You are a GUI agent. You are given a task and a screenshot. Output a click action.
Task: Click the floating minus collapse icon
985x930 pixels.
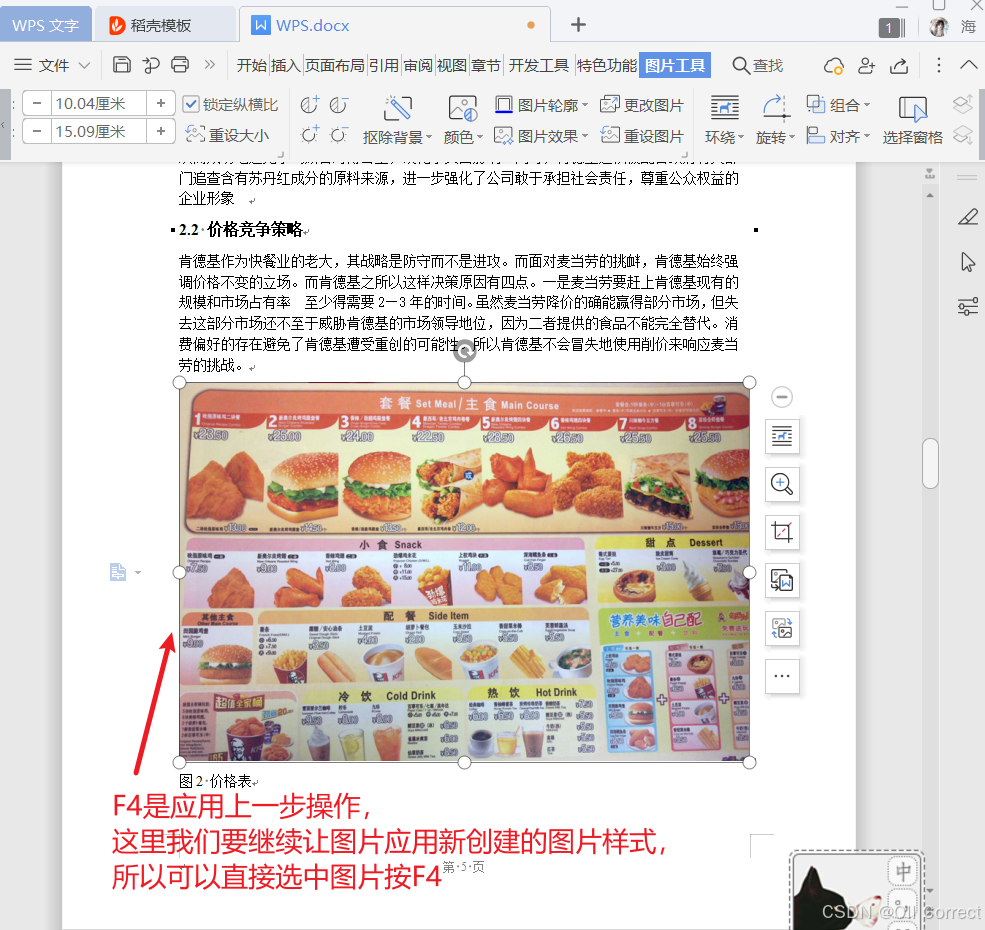coord(781,397)
